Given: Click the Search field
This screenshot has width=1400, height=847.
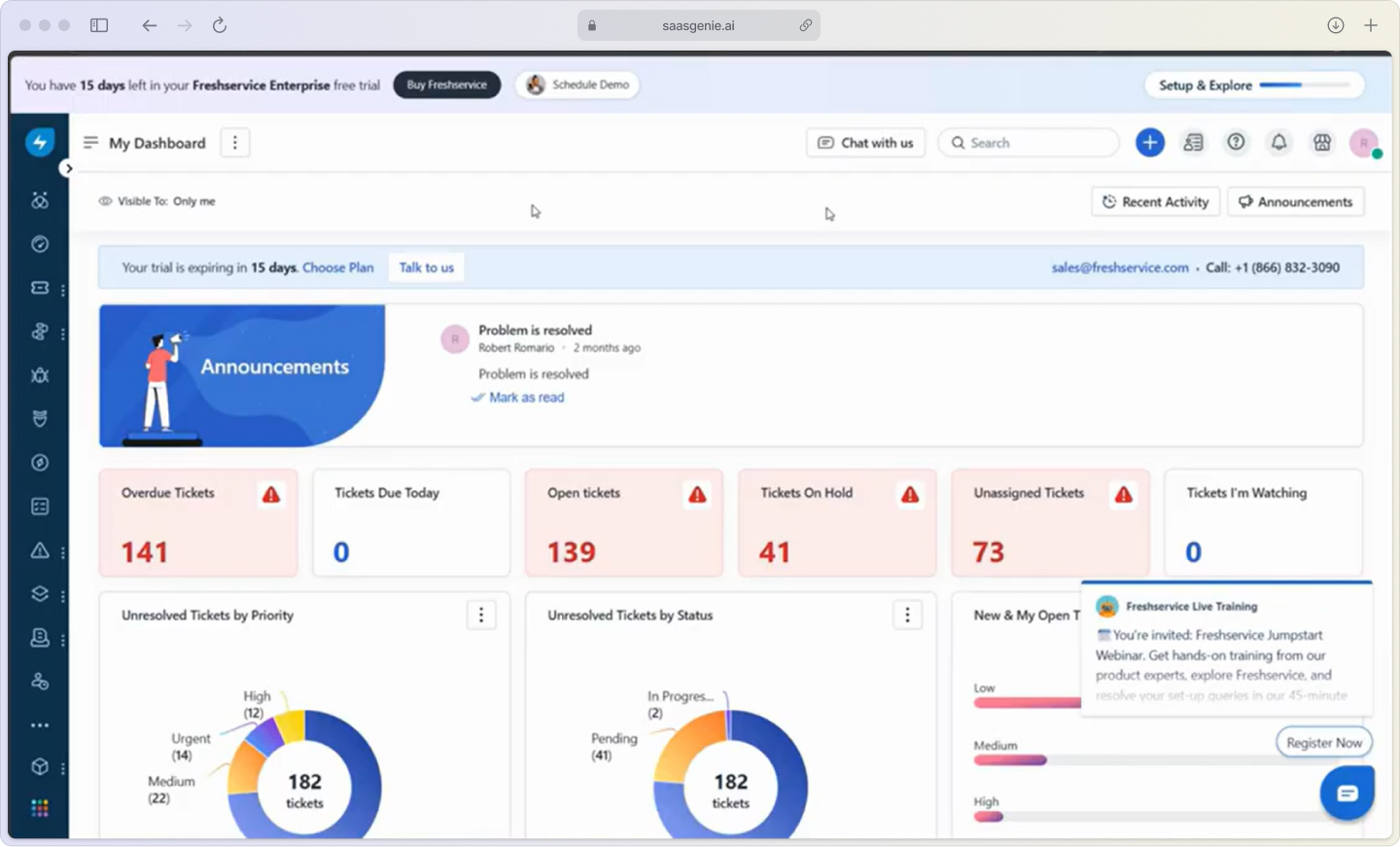Looking at the screenshot, I should (x=1029, y=143).
